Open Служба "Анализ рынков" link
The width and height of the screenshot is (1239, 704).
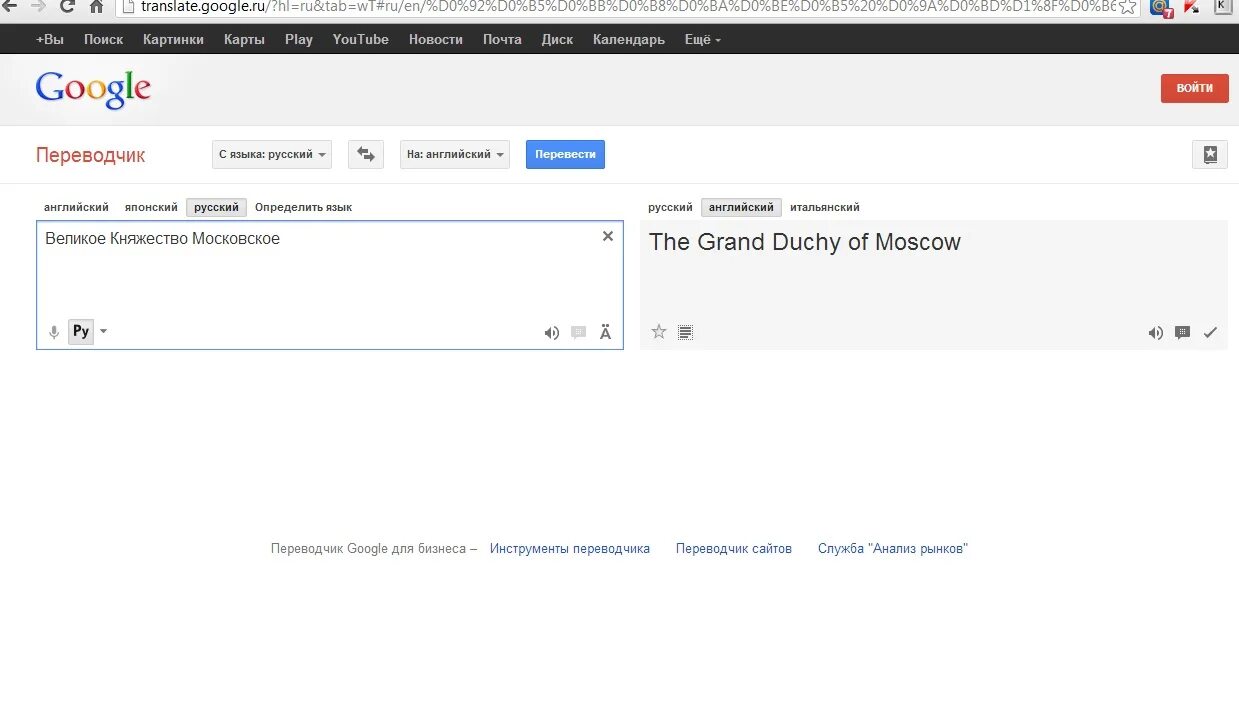click(893, 548)
